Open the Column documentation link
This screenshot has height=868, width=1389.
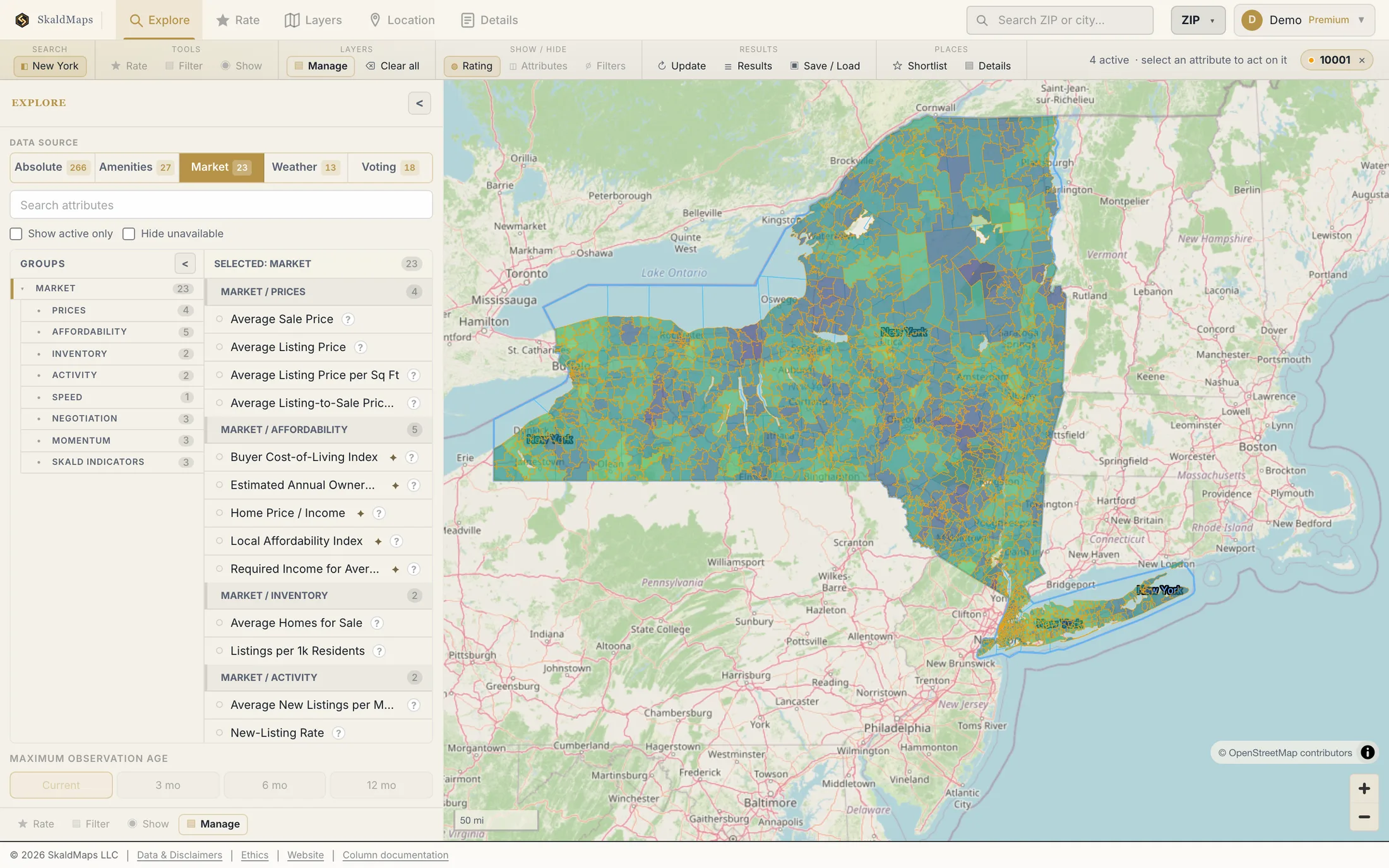tap(395, 855)
